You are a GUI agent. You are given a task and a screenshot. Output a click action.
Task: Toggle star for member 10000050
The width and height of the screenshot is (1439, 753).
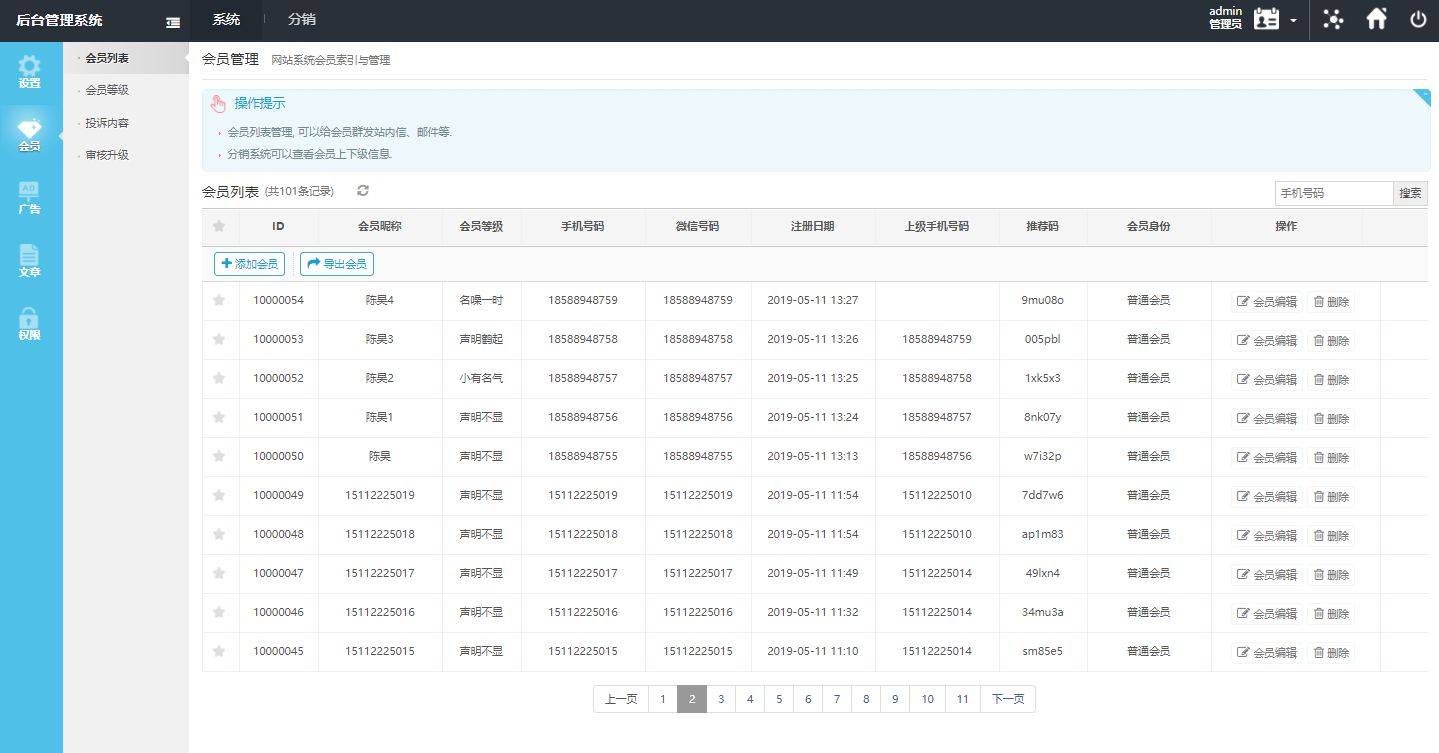tap(219, 456)
